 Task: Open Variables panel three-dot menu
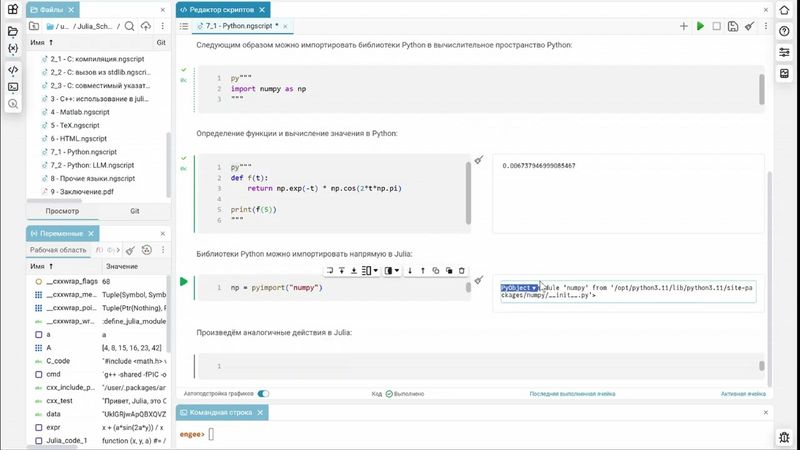coord(163,250)
